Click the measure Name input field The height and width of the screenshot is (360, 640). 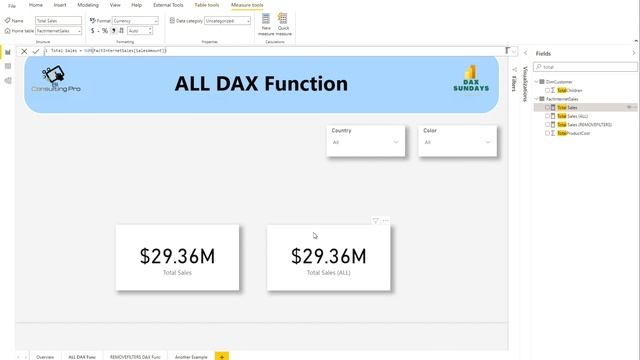click(x=58, y=20)
